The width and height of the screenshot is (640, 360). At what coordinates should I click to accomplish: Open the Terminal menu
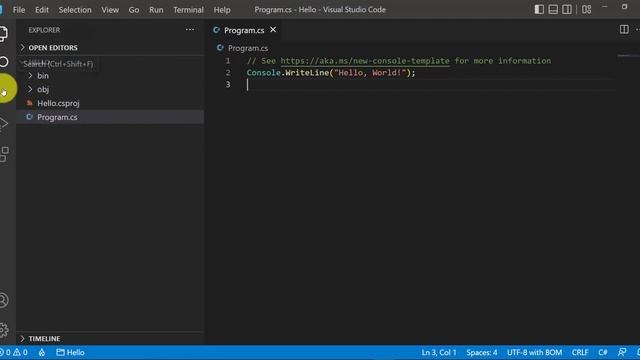point(188,10)
